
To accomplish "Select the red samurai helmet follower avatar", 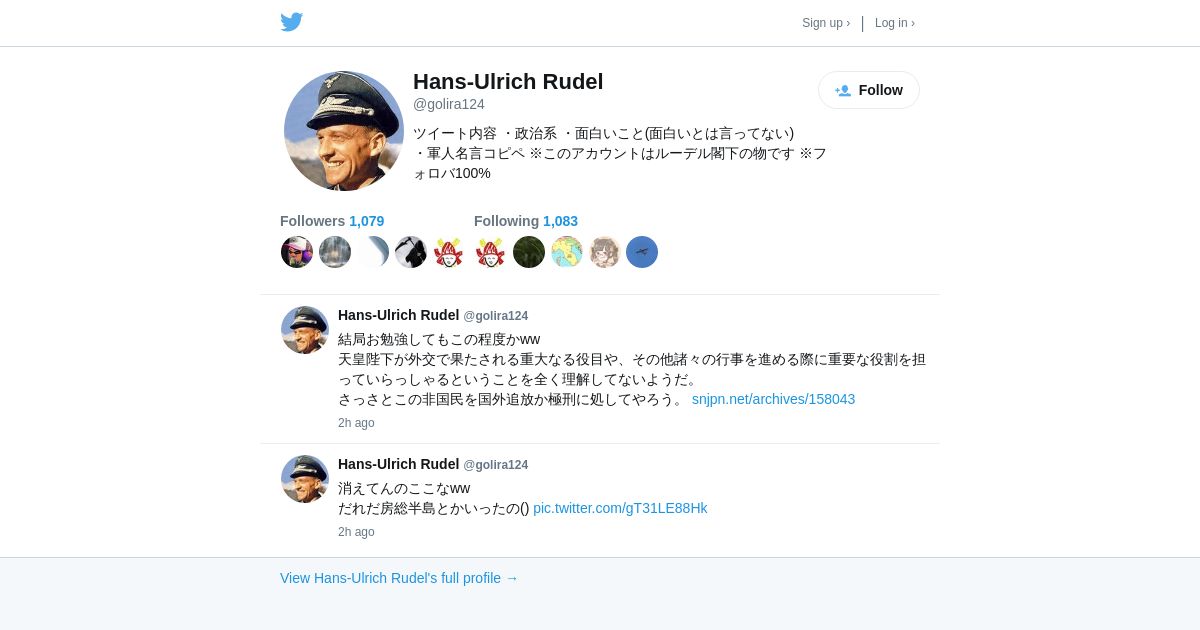I will (x=449, y=252).
